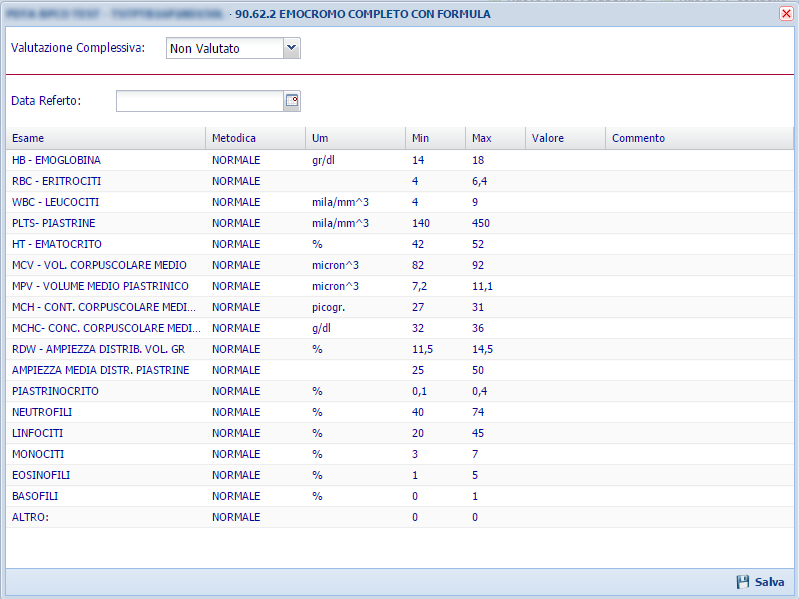
Task: Expand the Valutazione Complessiva dropdown arrow
Action: (x=291, y=48)
